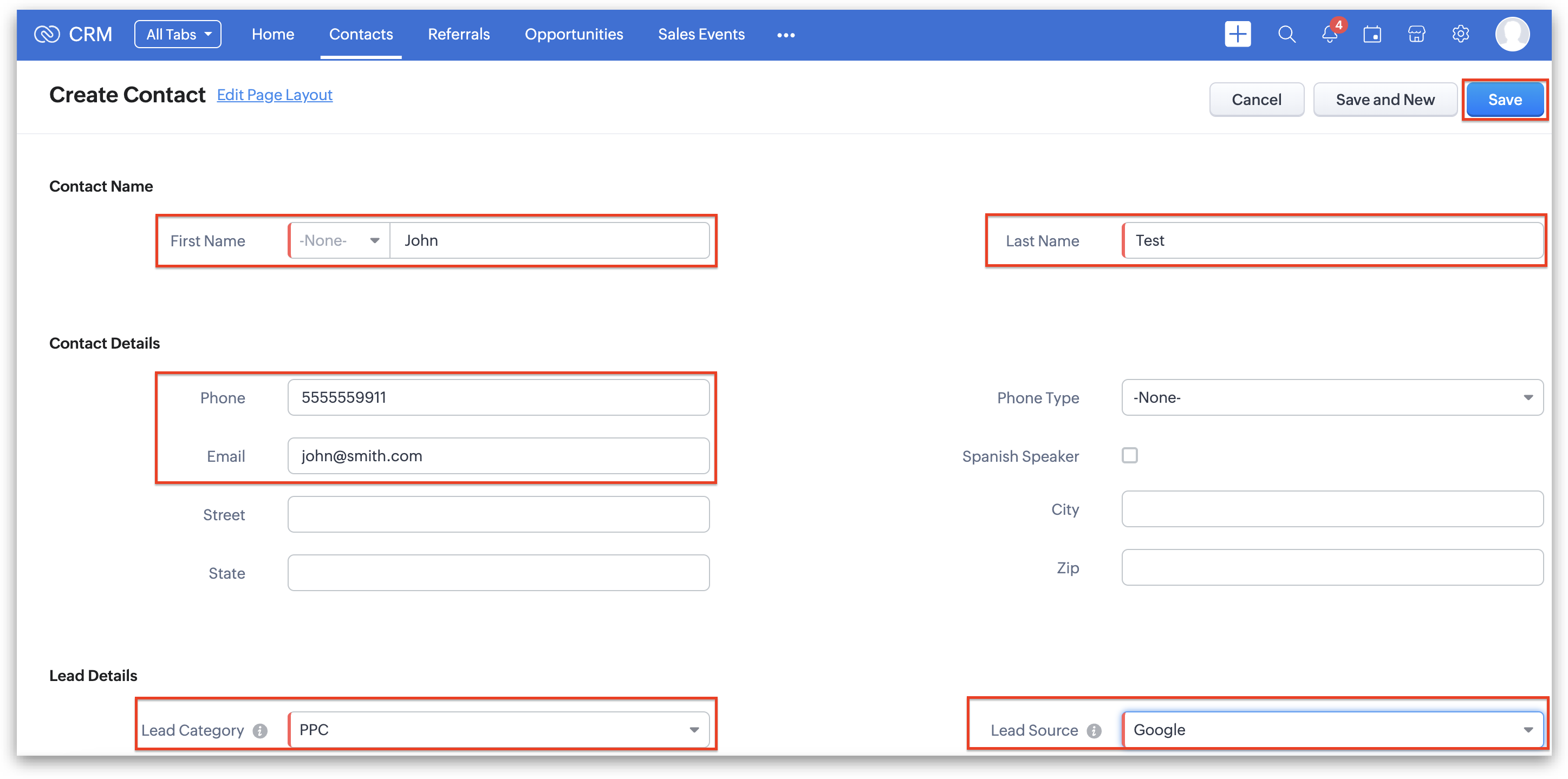Open the Edit Page Layout link

[x=275, y=95]
